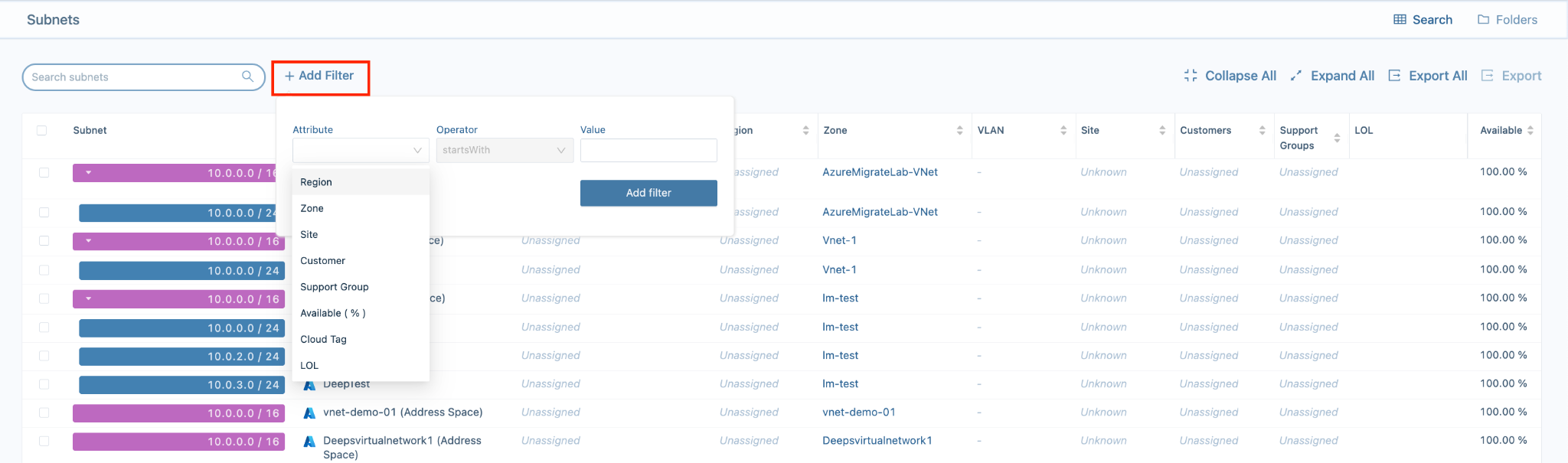
Task: Check the AzureMigrateLab-VNet /24 row checkbox
Action: pyautogui.click(x=44, y=213)
